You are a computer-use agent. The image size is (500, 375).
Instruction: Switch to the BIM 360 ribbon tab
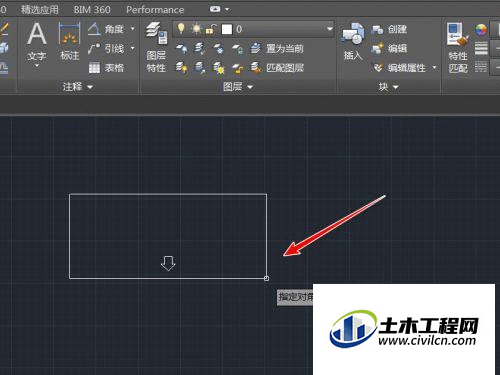(x=92, y=10)
